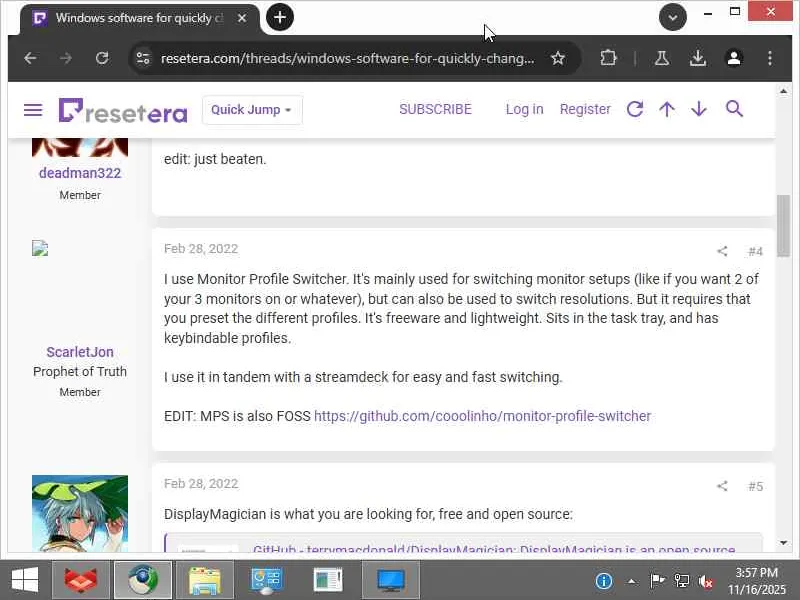
Task: Close the Windows software thread tab
Action: click(x=242, y=18)
